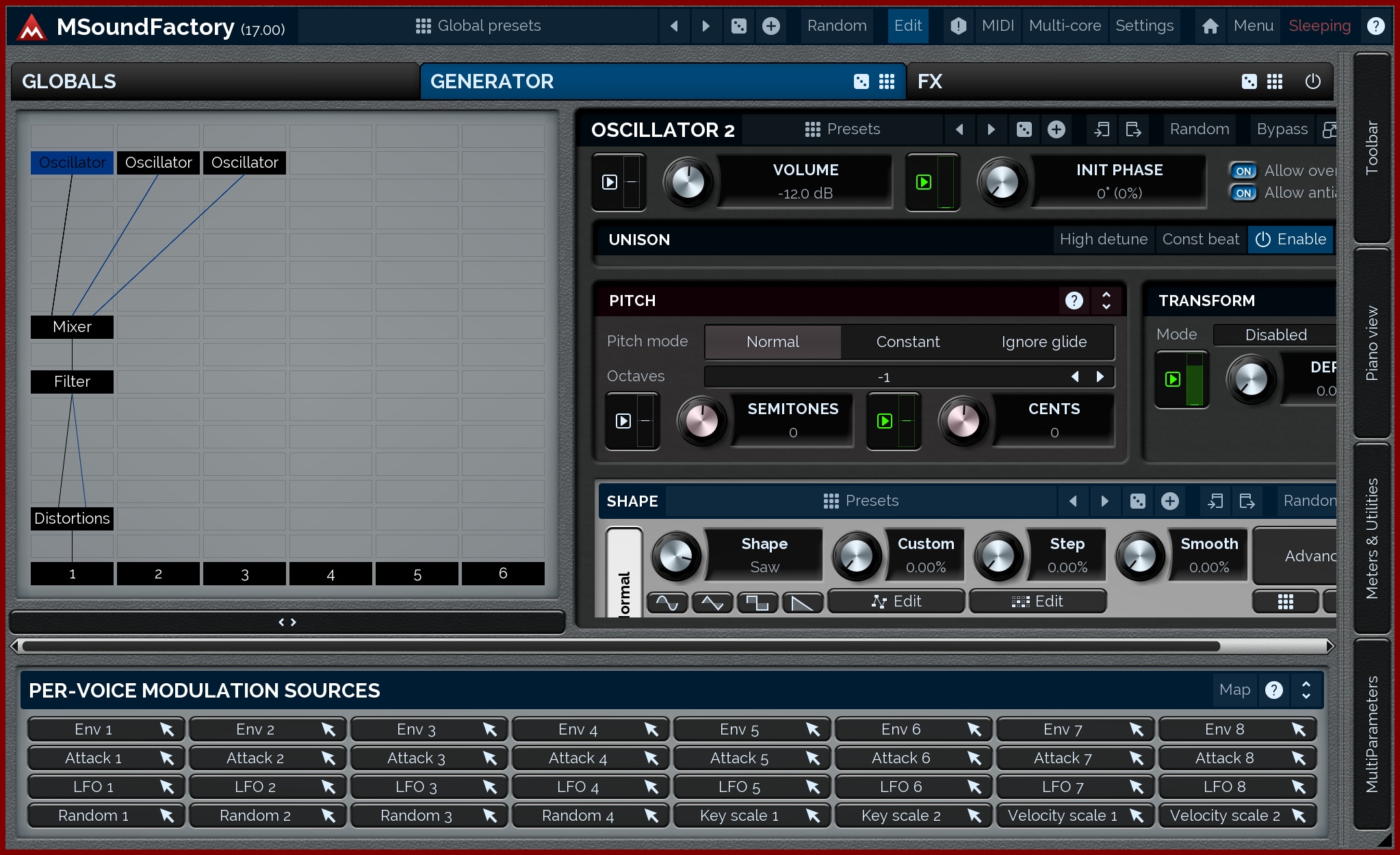Click the FX power icon
This screenshot has width=1400, height=855.
tap(1312, 81)
